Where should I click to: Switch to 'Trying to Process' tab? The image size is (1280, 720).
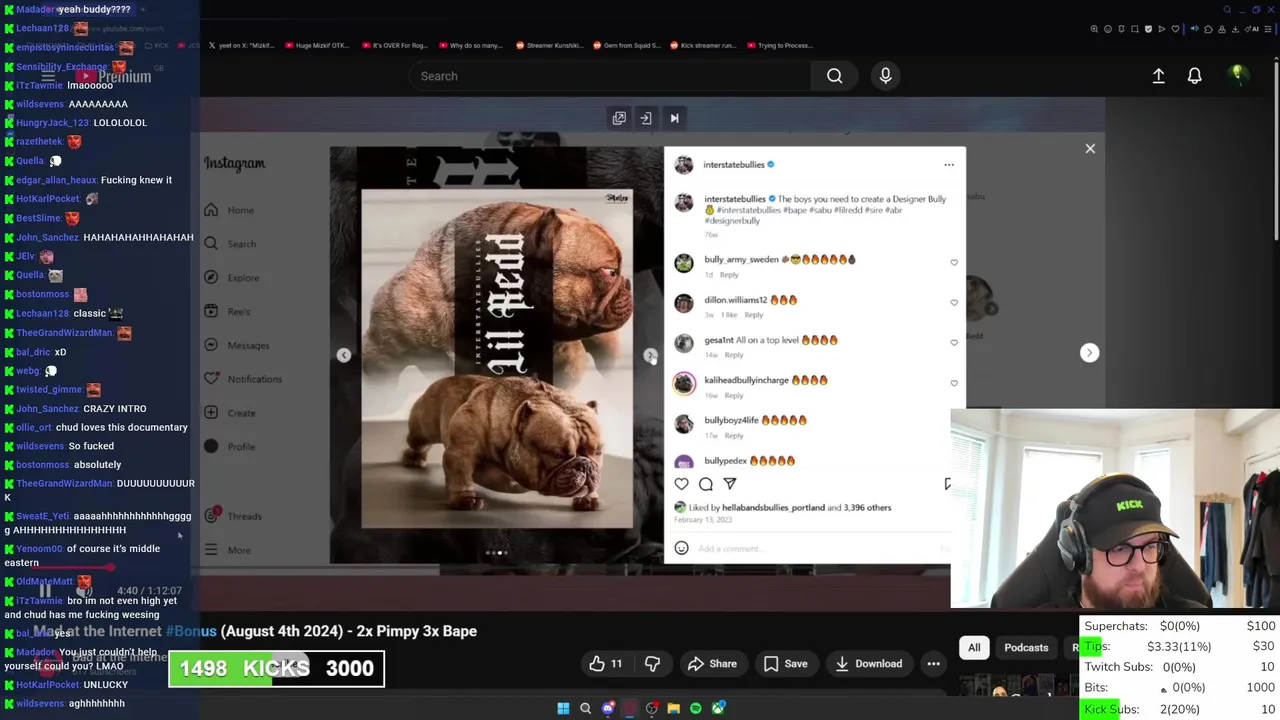pos(781,45)
